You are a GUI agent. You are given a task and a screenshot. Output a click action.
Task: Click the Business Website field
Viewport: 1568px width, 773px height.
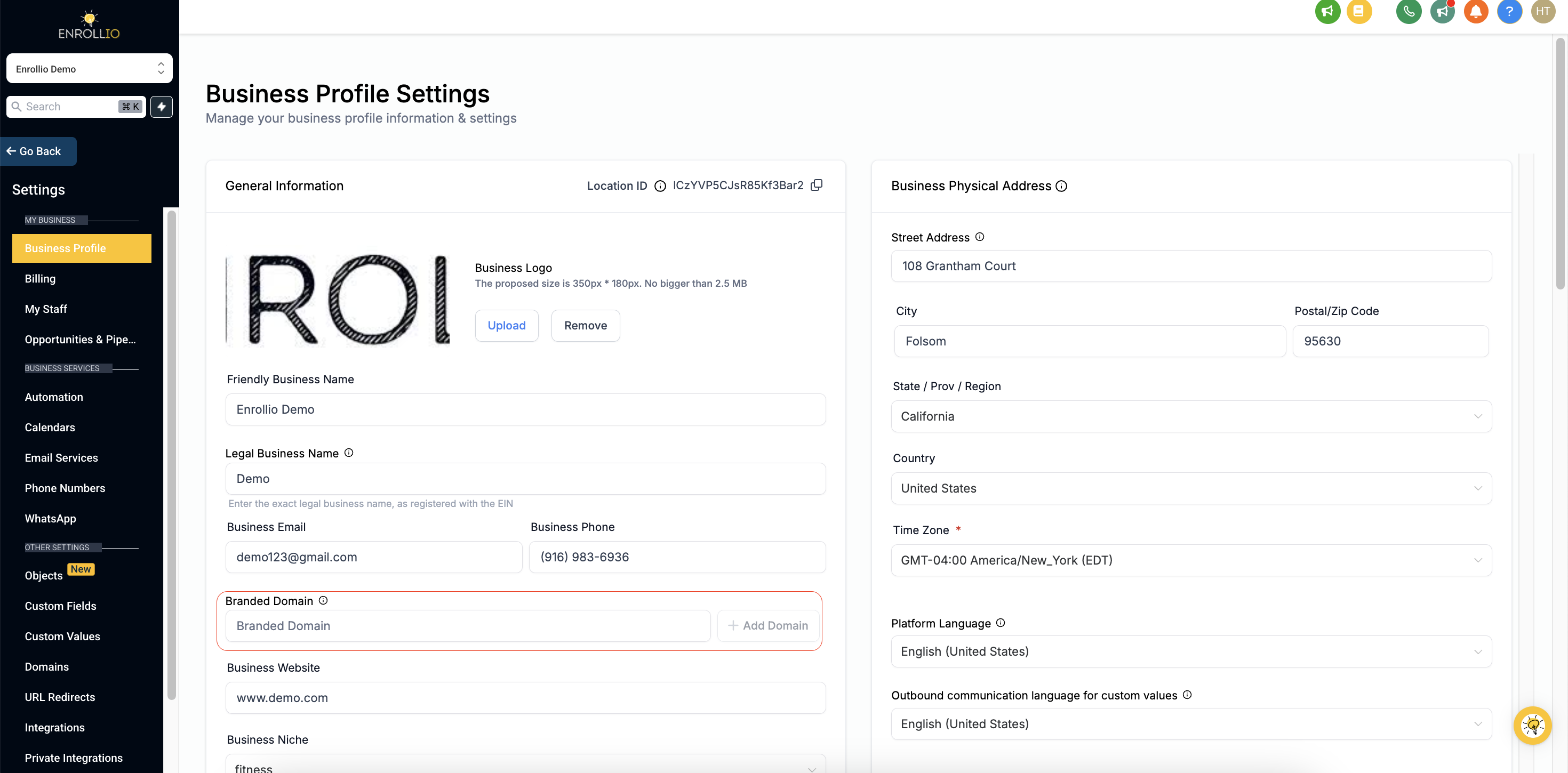(x=525, y=698)
